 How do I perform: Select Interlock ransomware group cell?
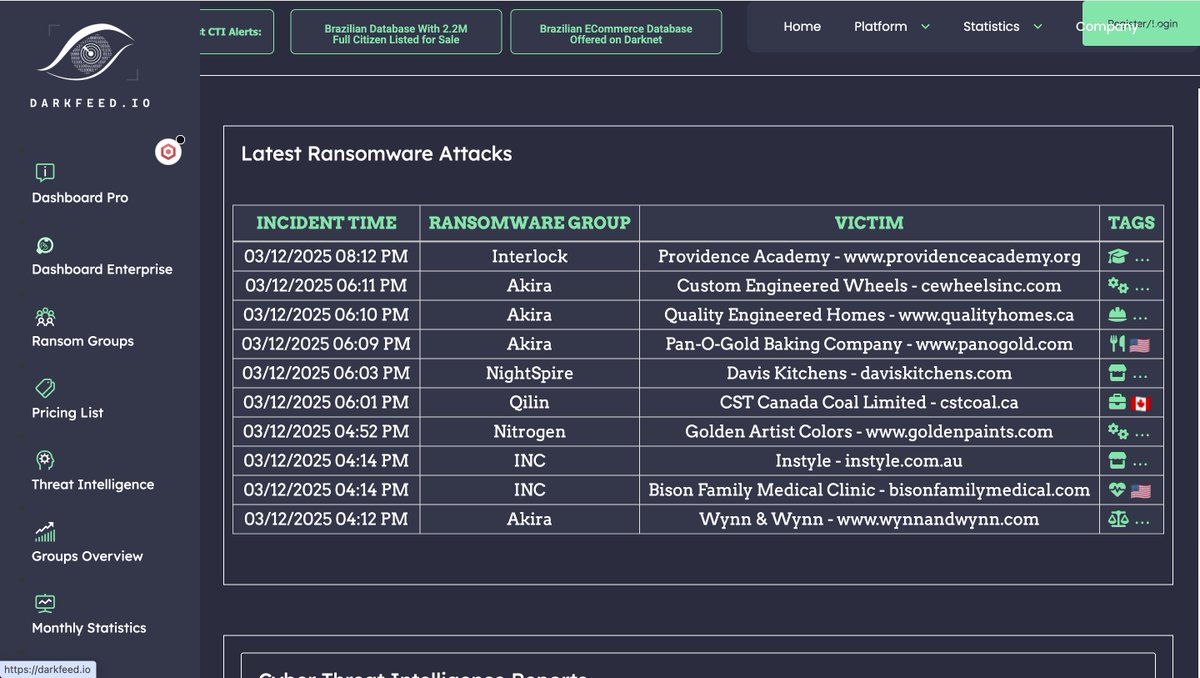coord(530,257)
